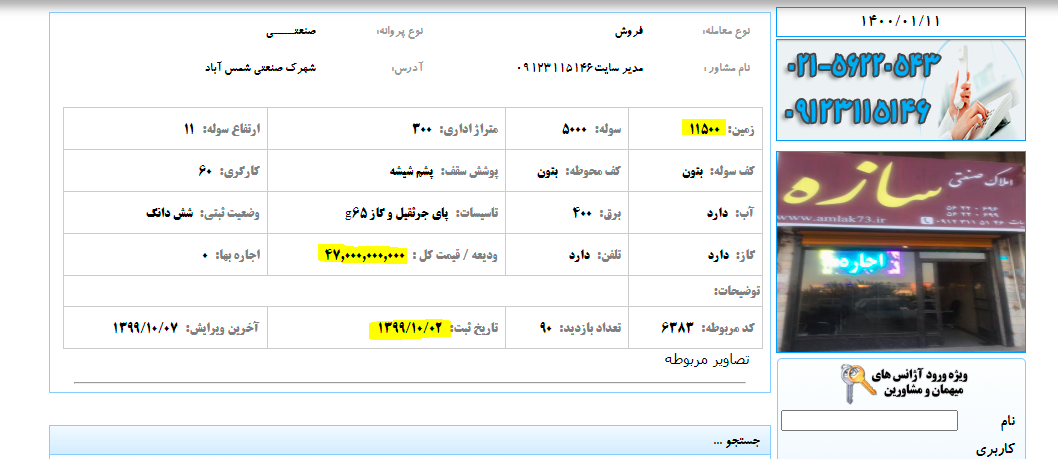Click facilities value پای جرثقیل و گاز

coord(398,213)
